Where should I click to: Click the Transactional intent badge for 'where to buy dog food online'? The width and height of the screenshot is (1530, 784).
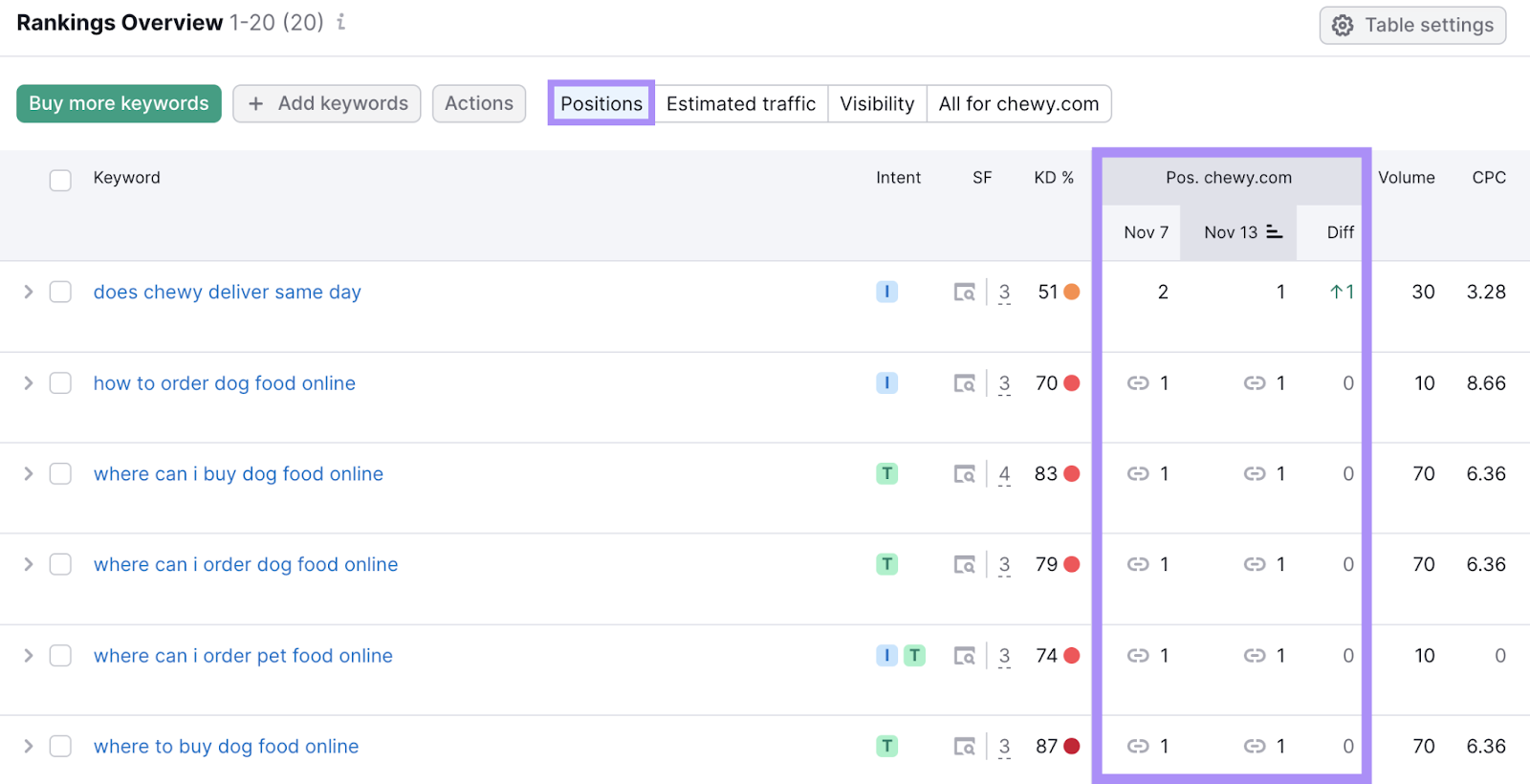point(886,747)
